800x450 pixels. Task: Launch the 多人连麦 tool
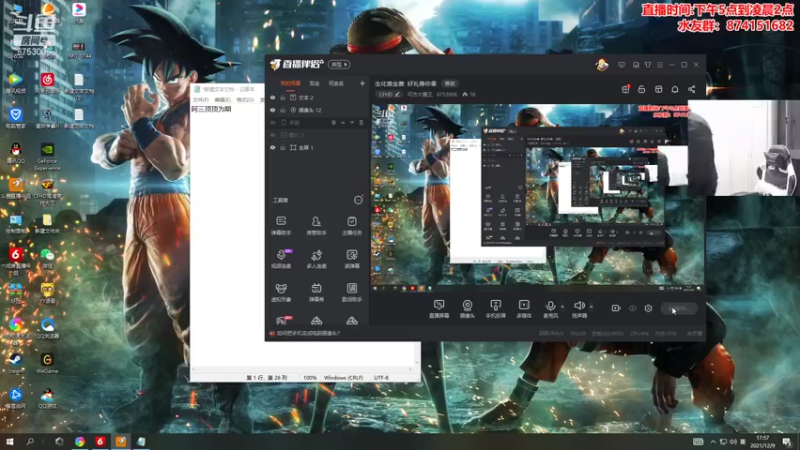coord(316,259)
